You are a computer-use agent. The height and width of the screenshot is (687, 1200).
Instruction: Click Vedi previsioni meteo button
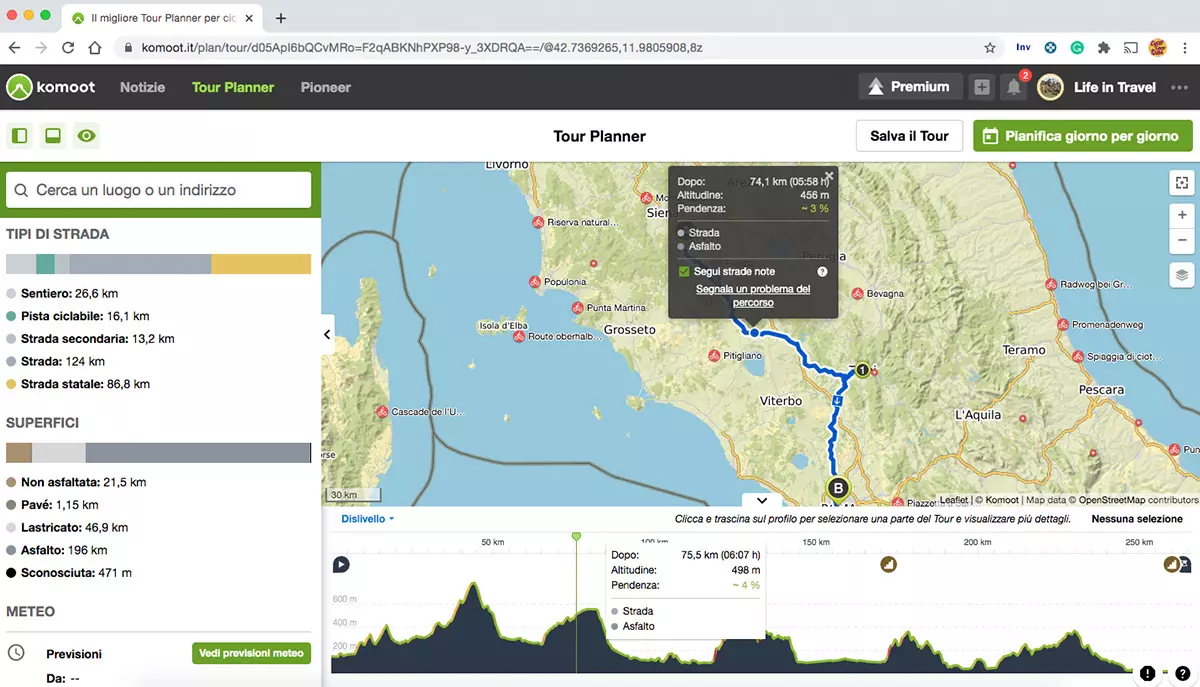[251, 653]
